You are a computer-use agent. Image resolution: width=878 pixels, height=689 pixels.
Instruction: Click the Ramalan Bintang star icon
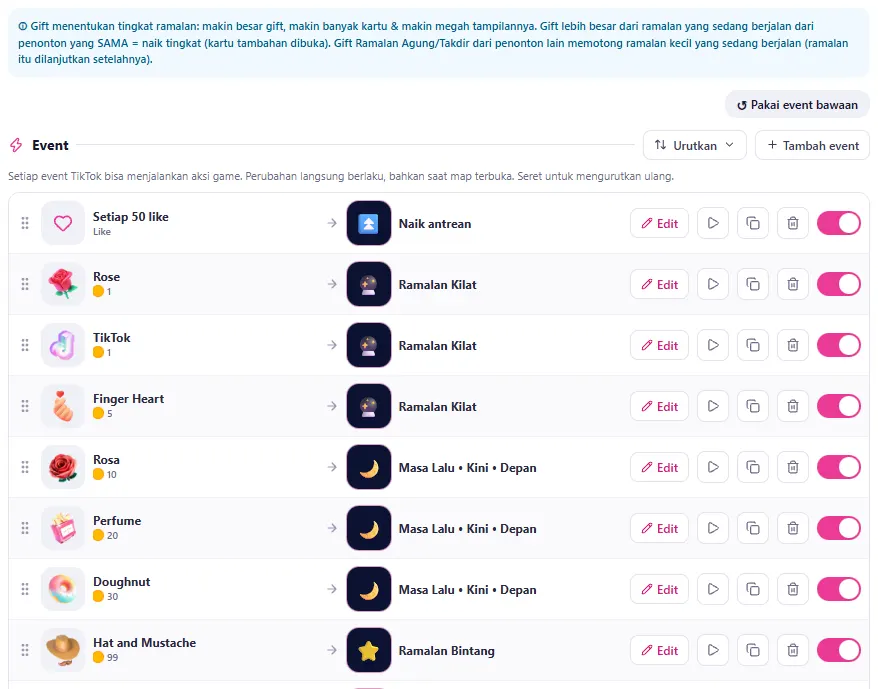pyautogui.click(x=368, y=650)
